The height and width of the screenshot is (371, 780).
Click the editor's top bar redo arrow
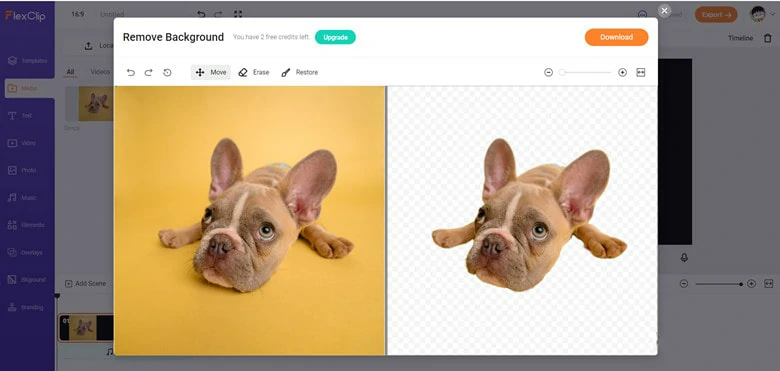(219, 14)
